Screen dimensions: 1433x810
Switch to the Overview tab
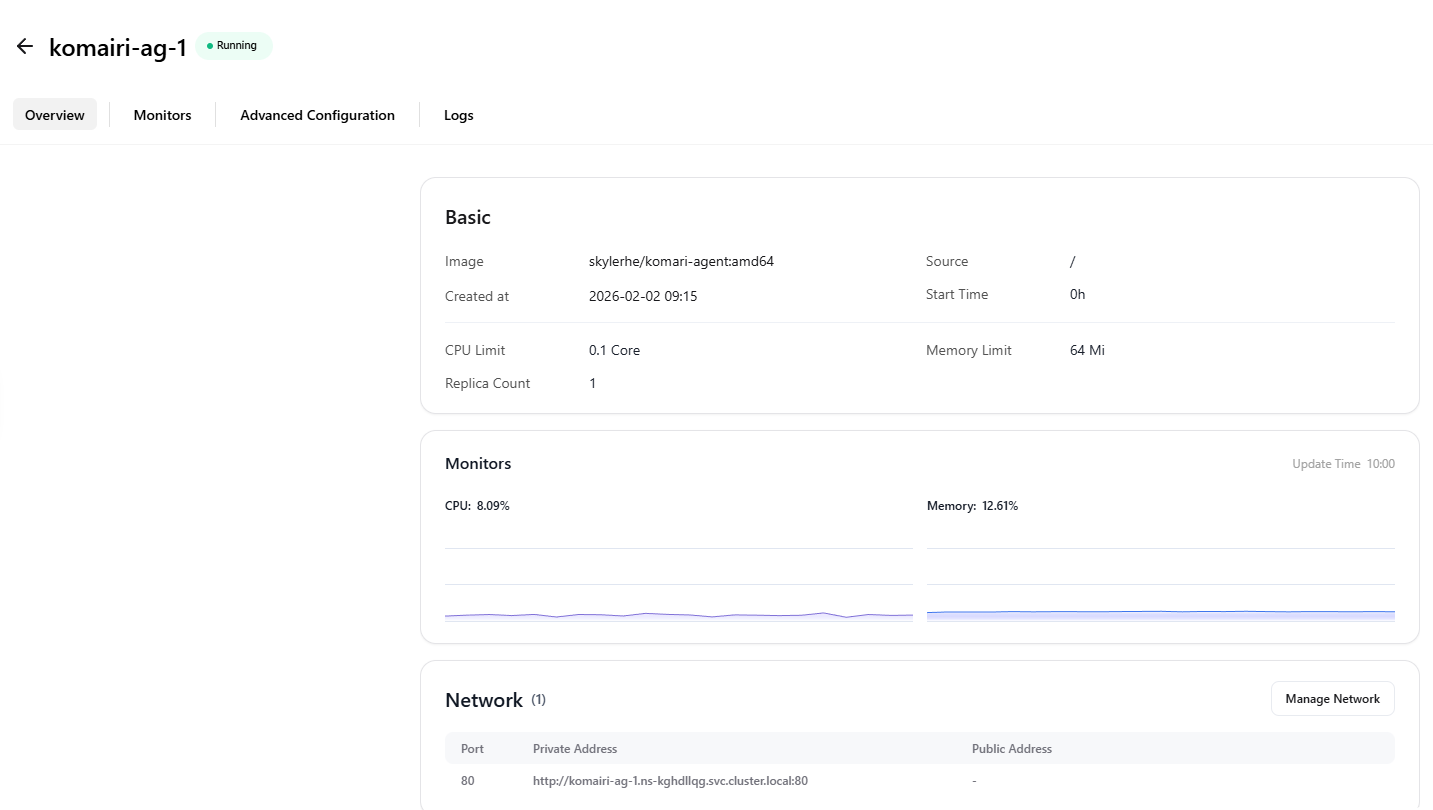point(55,115)
